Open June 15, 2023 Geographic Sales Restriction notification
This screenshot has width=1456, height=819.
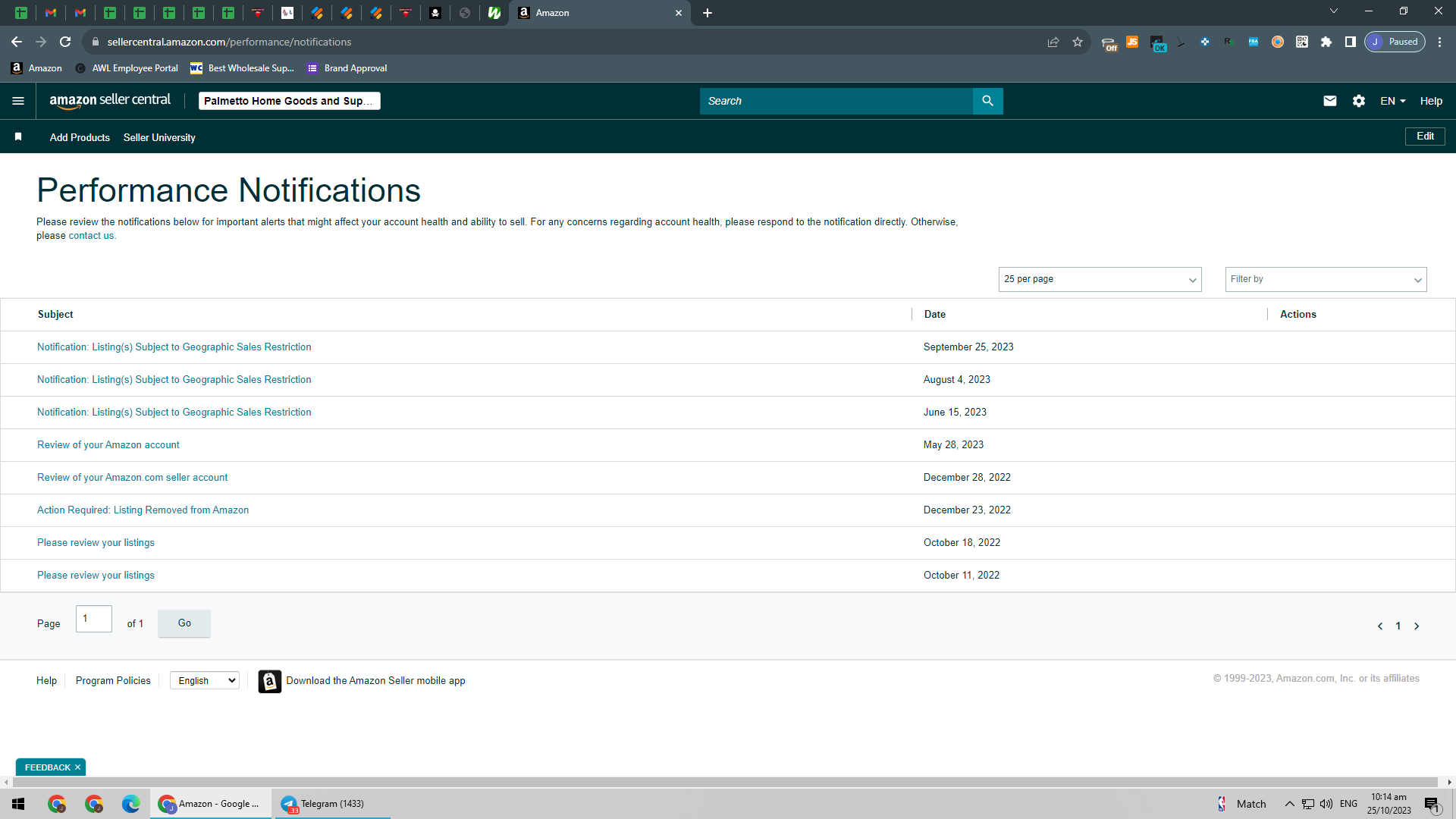[x=174, y=413]
